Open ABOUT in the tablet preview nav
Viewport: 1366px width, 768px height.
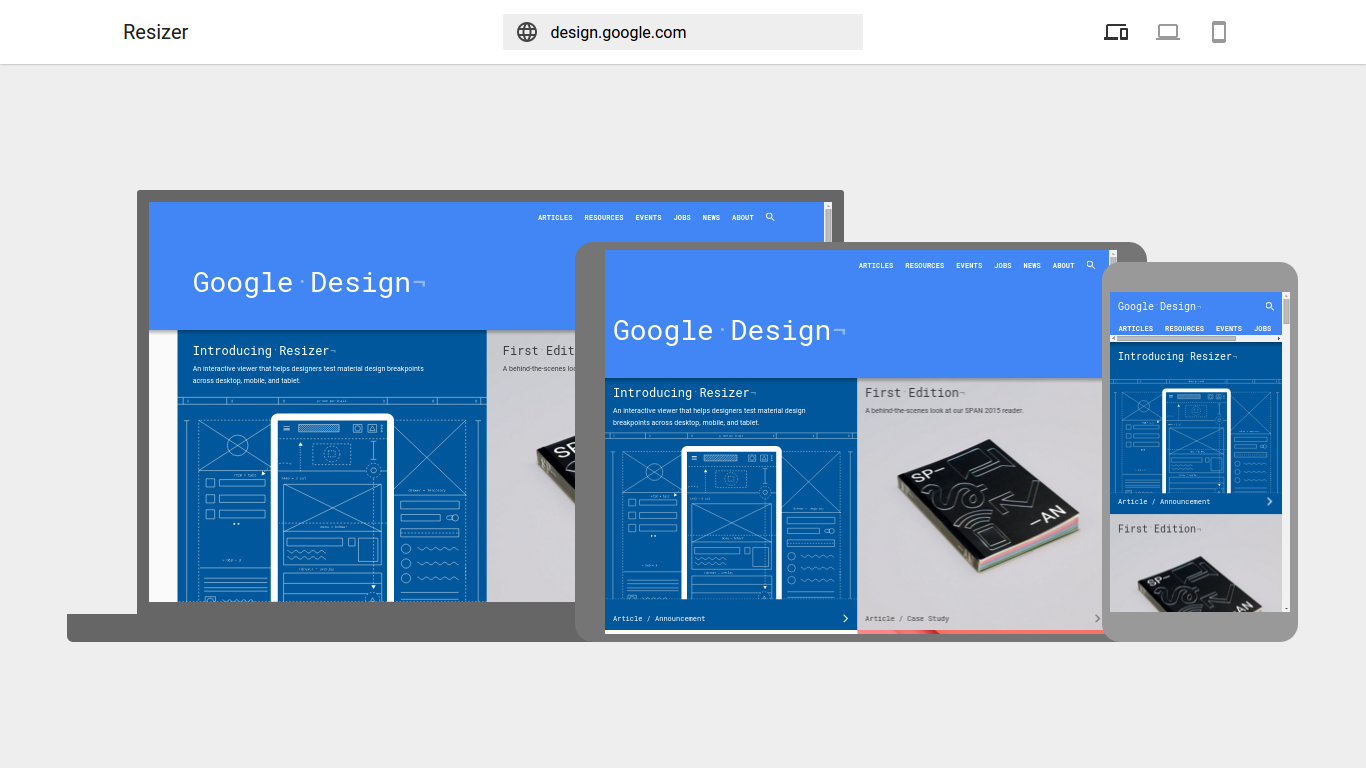tap(1064, 266)
